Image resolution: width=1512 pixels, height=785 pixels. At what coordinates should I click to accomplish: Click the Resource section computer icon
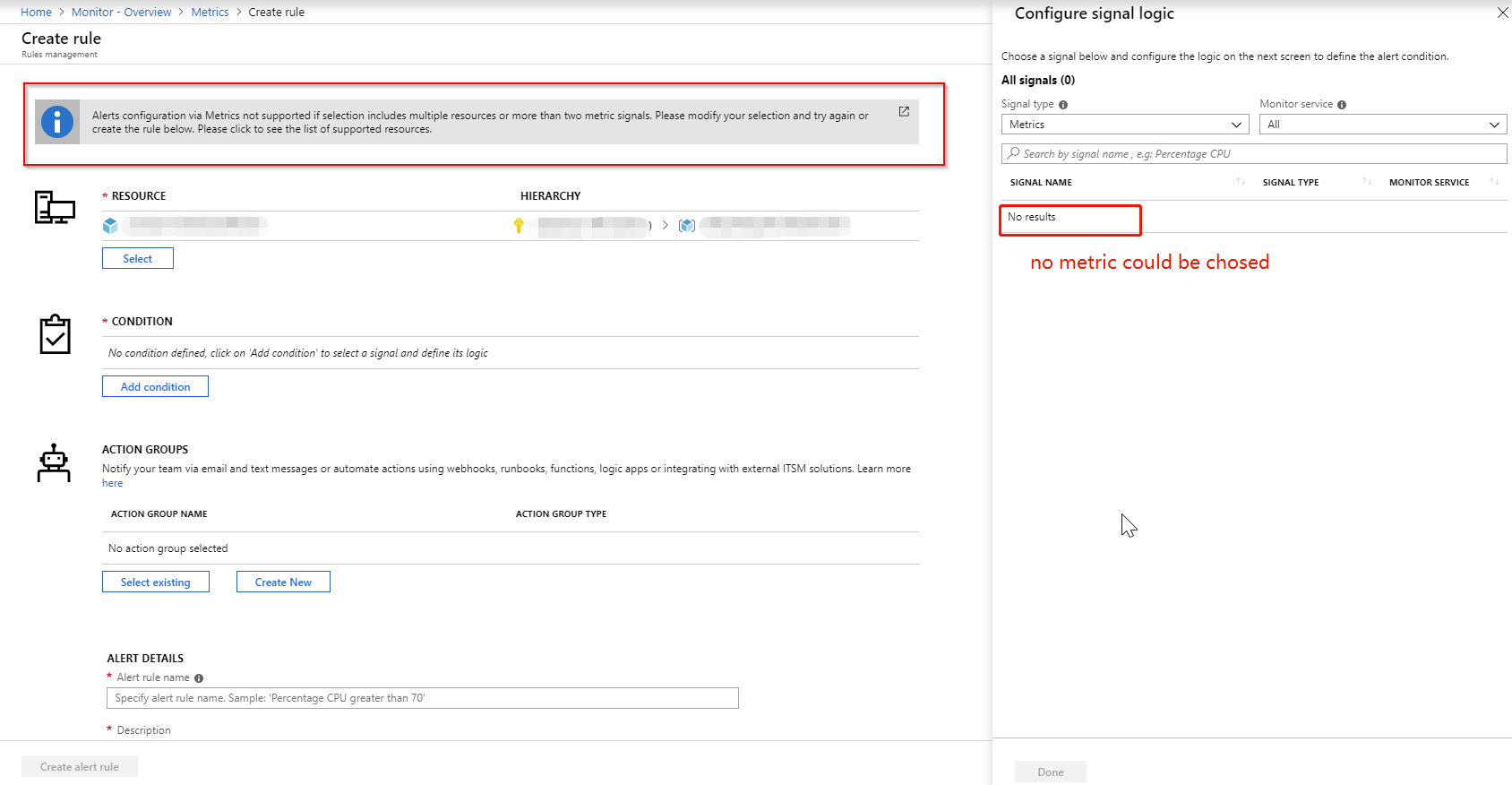(x=55, y=207)
